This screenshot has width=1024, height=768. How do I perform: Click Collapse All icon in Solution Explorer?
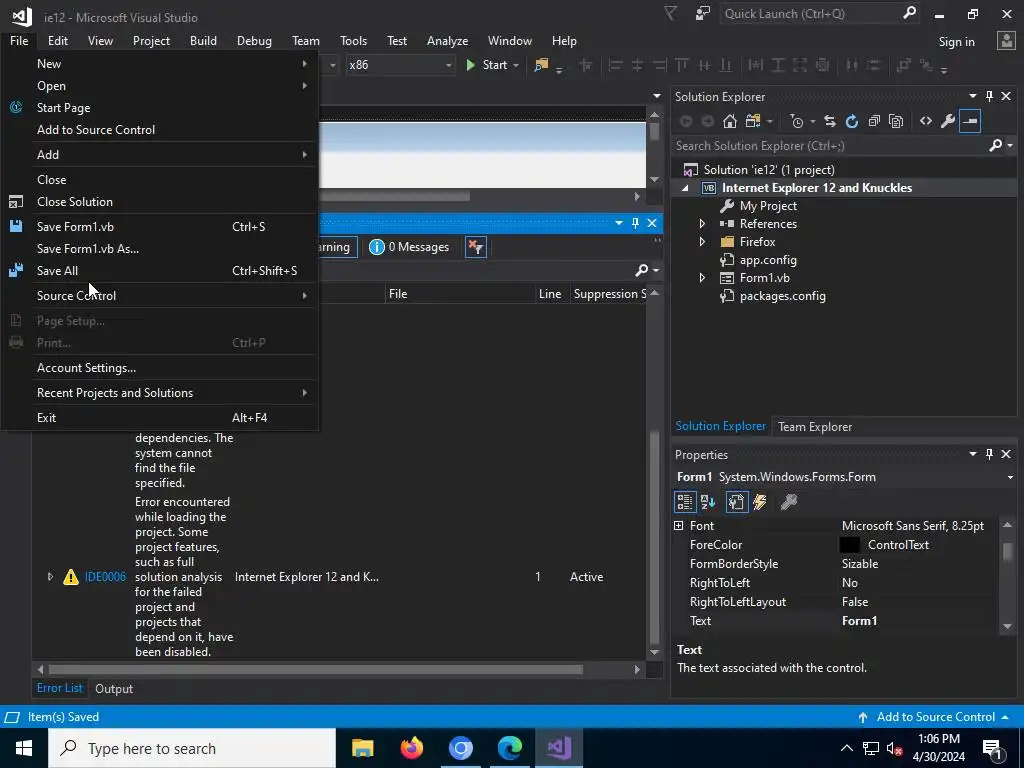pyautogui.click(x=874, y=121)
